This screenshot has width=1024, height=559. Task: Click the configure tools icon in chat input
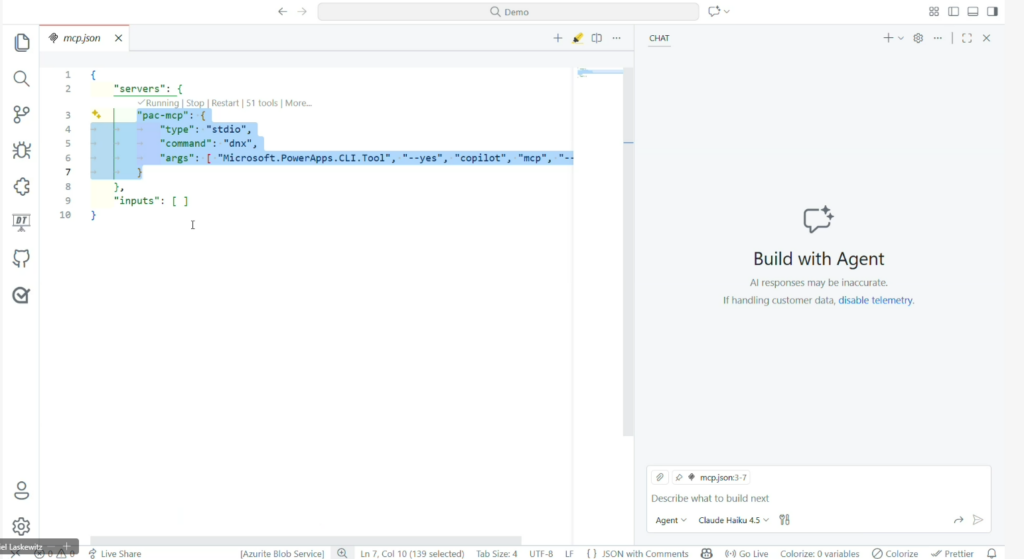pos(784,520)
